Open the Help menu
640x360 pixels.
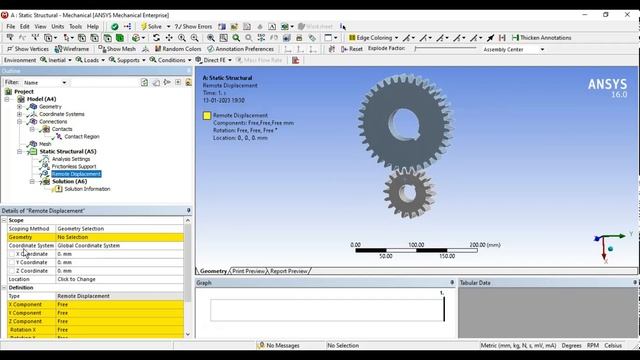pyautogui.click(x=93, y=27)
